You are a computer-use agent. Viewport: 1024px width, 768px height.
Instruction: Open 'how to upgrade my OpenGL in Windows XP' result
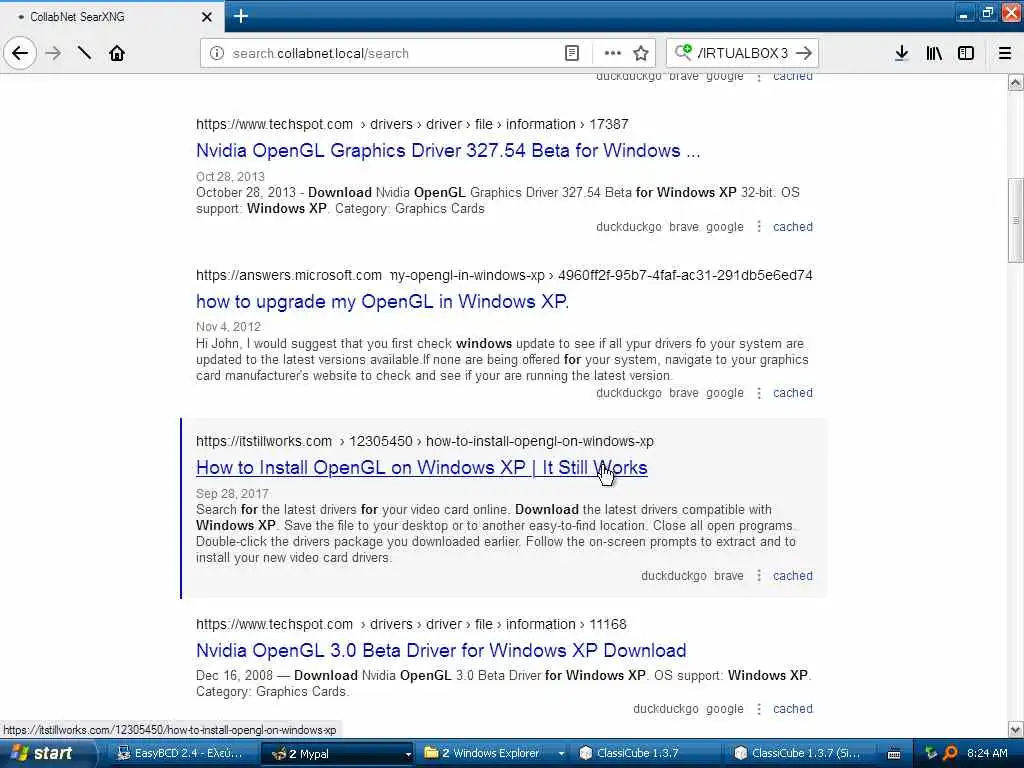(382, 302)
